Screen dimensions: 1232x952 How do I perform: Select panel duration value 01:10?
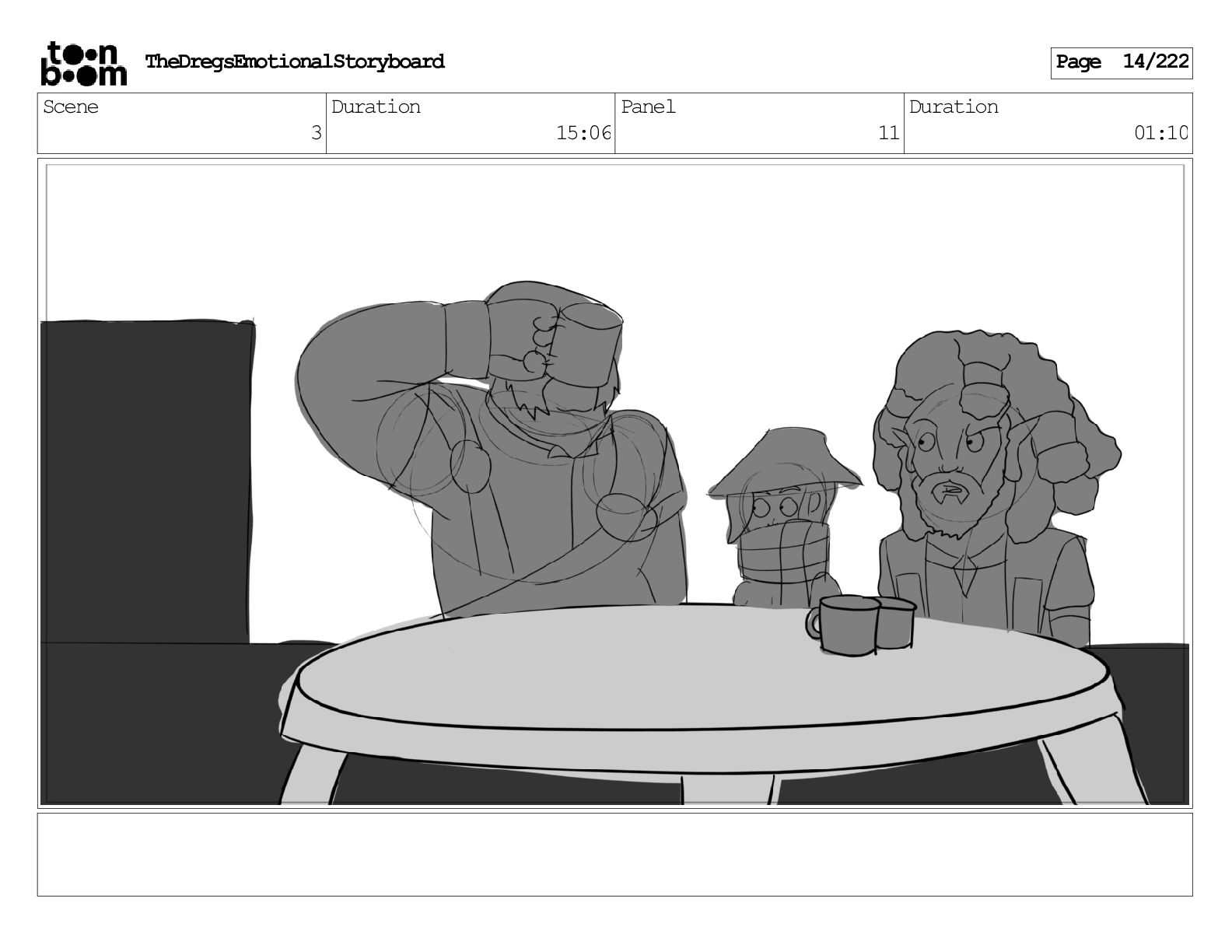[1160, 133]
